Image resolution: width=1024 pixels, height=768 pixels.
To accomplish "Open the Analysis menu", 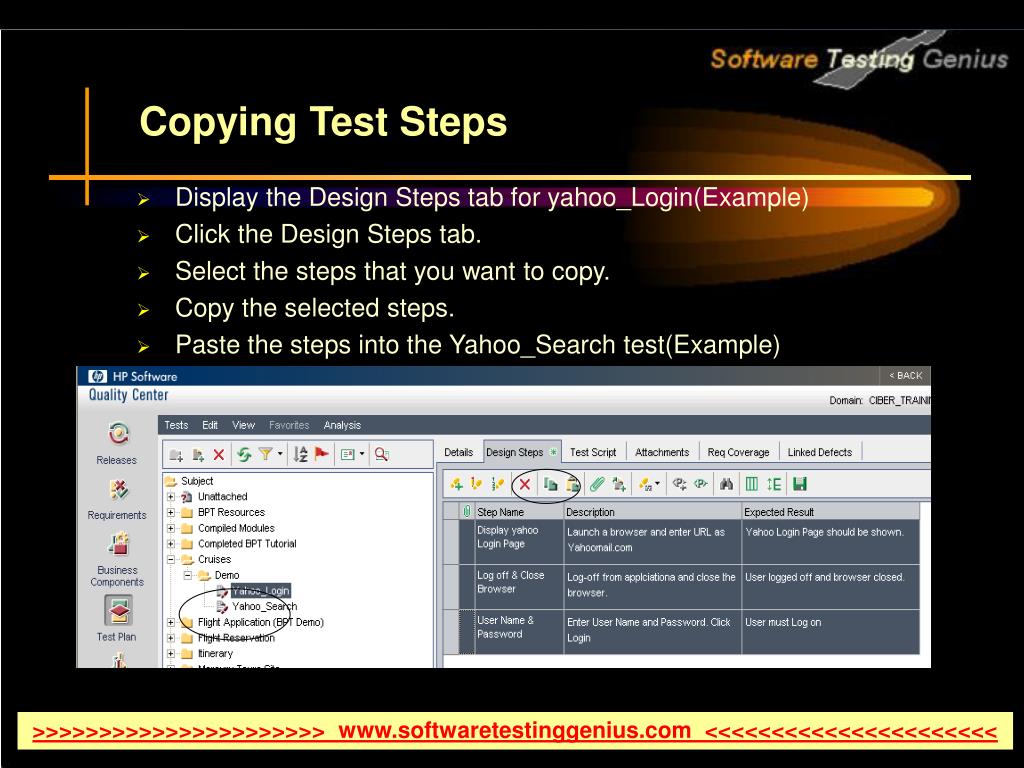I will [342, 424].
